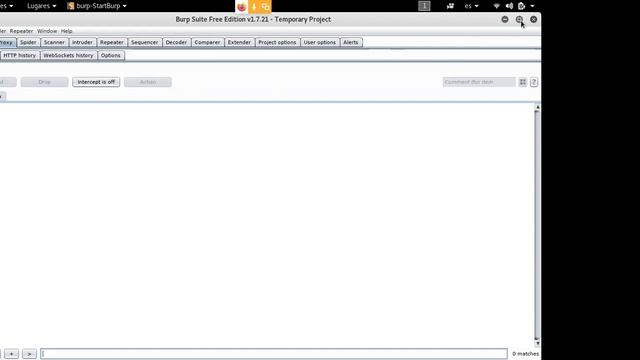Click the Action button
The width and height of the screenshot is (640, 360).
(148, 82)
